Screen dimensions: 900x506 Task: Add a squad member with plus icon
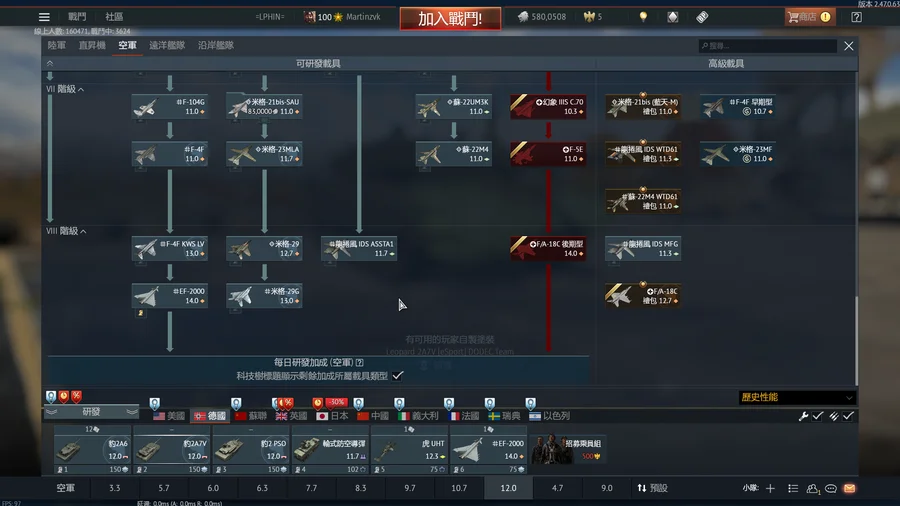[x=770, y=488]
